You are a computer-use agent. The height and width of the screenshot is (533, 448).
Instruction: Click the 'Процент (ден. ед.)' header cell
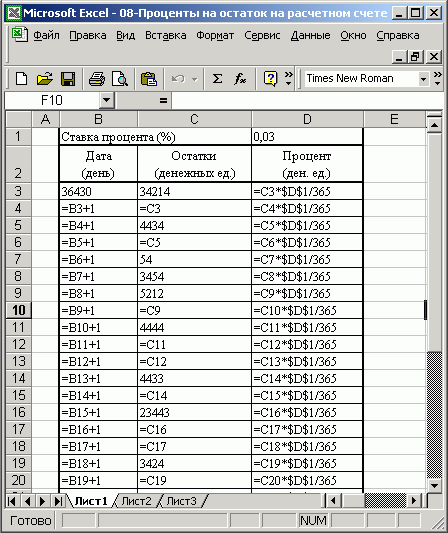[307, 164]
